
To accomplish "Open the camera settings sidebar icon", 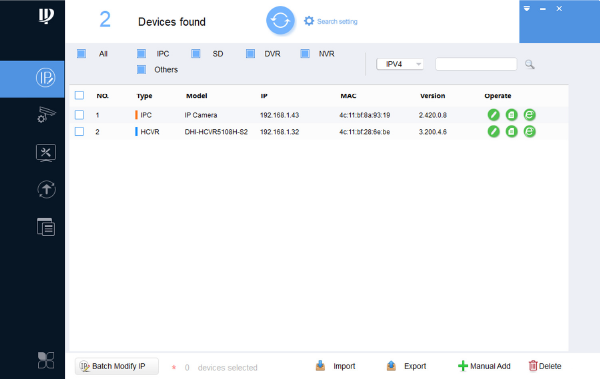I will point(46,115).
